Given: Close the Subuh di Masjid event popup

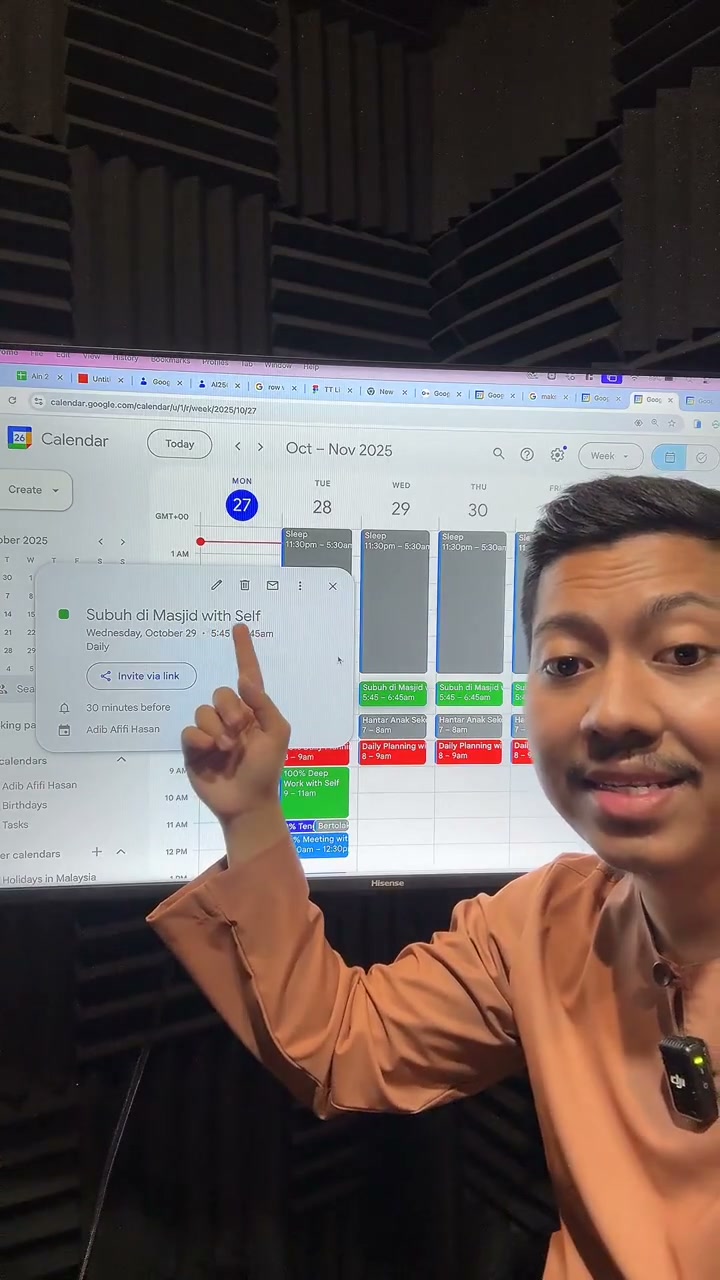Looking at the screenshot, I should click(333, 586).
